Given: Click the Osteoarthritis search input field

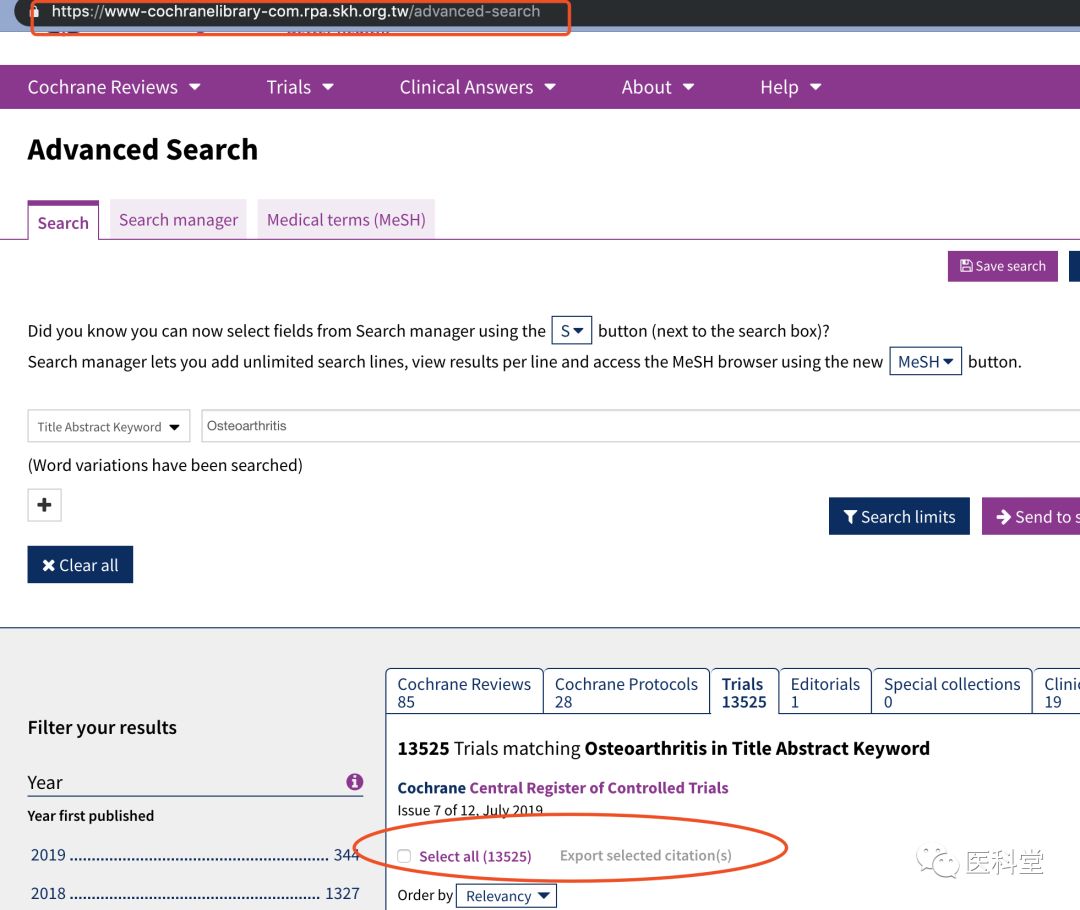Looking at the screenshot, I should tap(640, 426).
